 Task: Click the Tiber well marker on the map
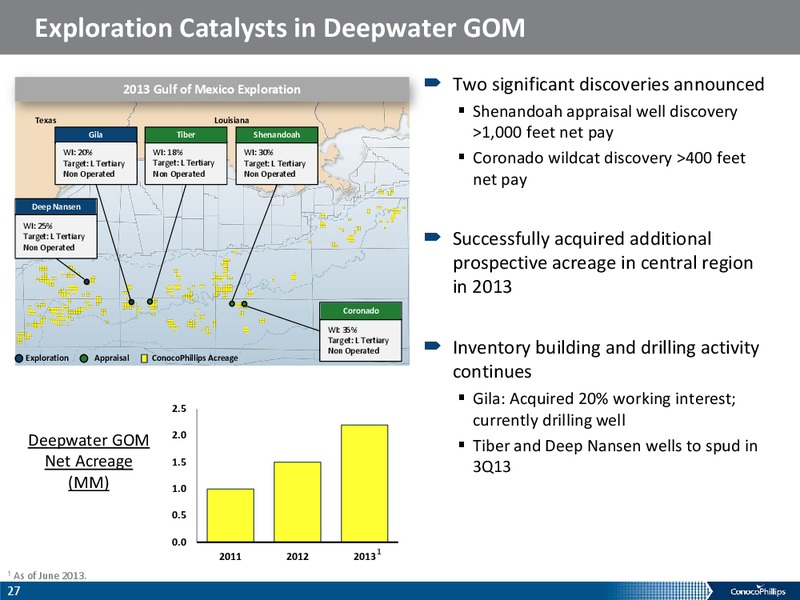point(150,302)
